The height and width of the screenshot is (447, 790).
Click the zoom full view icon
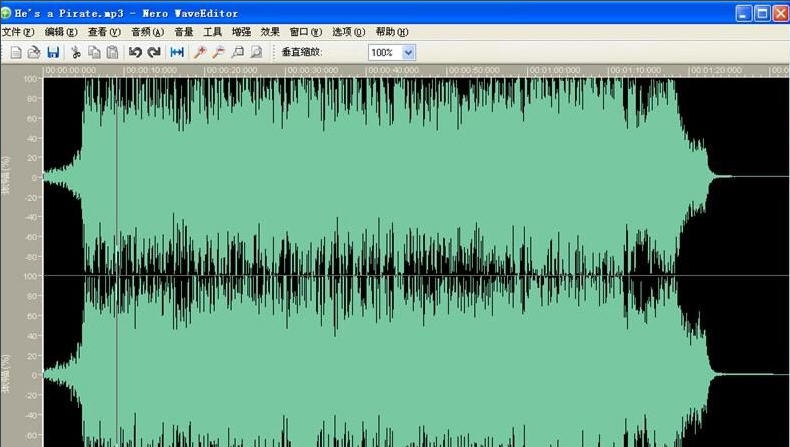pyautogui.click(x=256, y=52)
